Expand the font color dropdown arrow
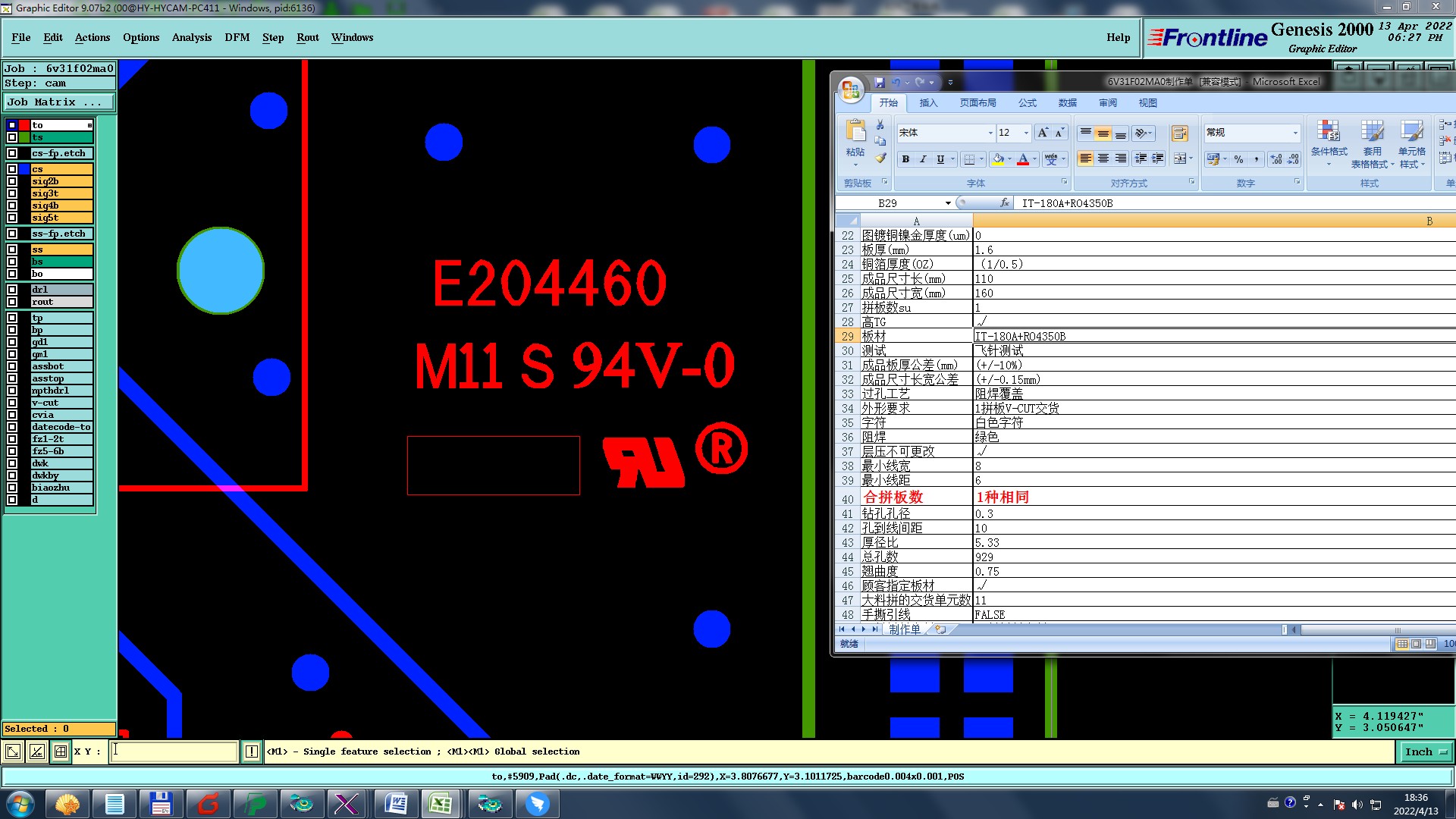Image resolution: width=1456 pixels, height=819 pixels. [x=1034, y=158]
